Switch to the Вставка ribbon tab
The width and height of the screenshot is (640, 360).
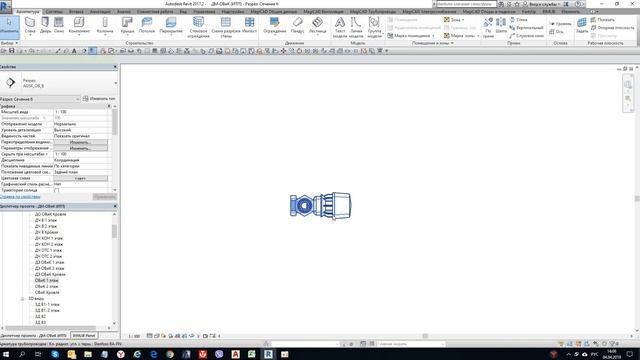(76, 12)
